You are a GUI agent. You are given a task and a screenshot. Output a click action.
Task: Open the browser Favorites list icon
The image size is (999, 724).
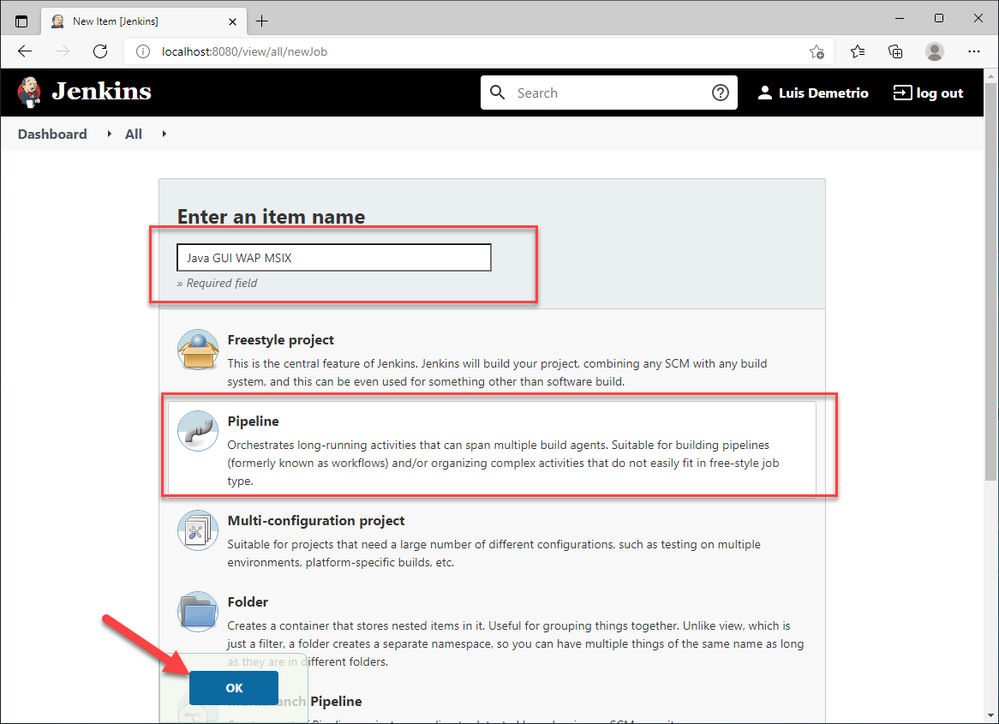pos(858,52)
